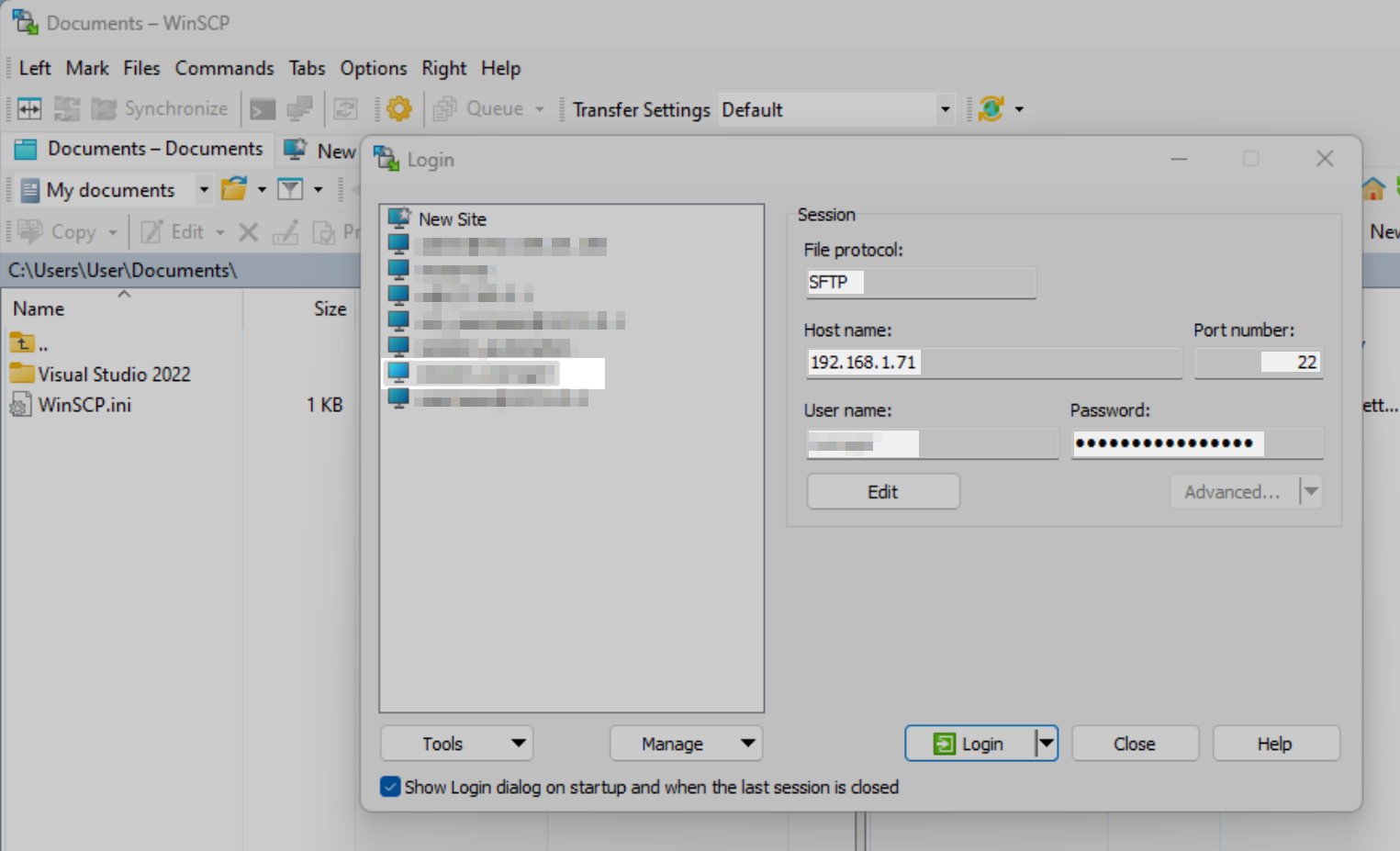The height and width of the screenshot is (851, 1400).
Task: Open the Tools dropdown menu
Action: click(456, 743)
